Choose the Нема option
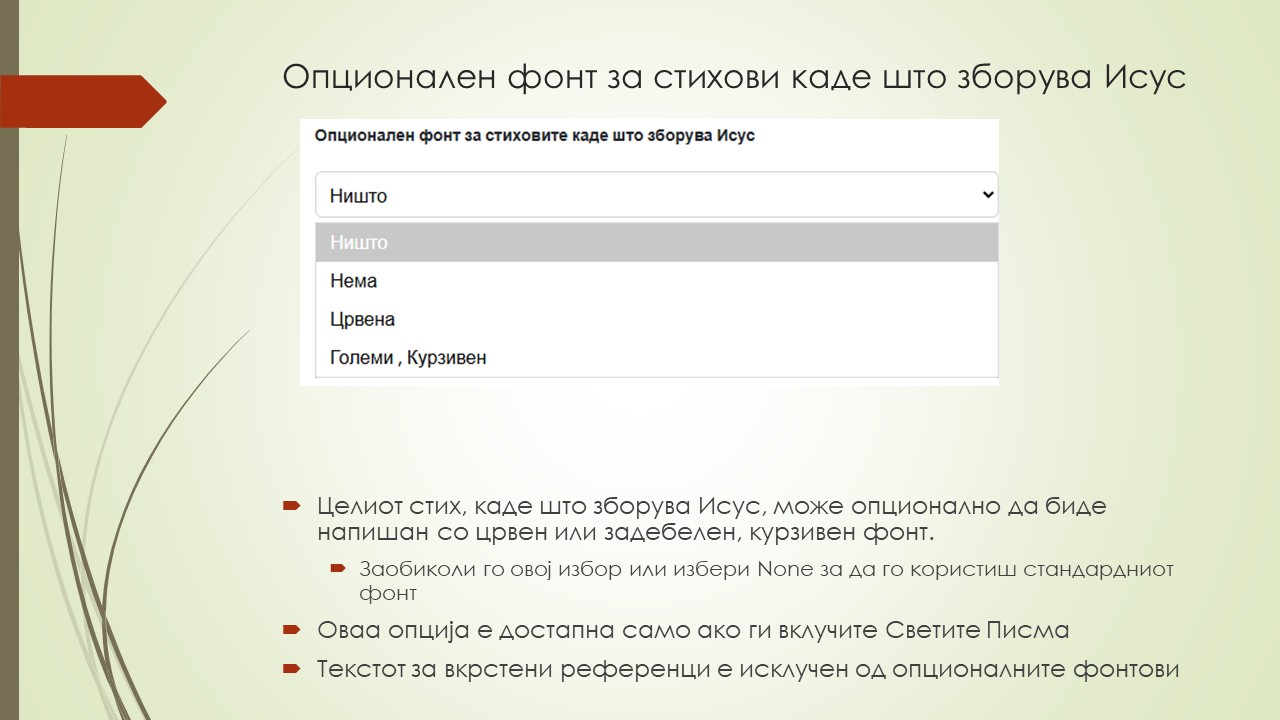Screen dimensions: 1280x720 pyautogui.click(x=656, y=281)
